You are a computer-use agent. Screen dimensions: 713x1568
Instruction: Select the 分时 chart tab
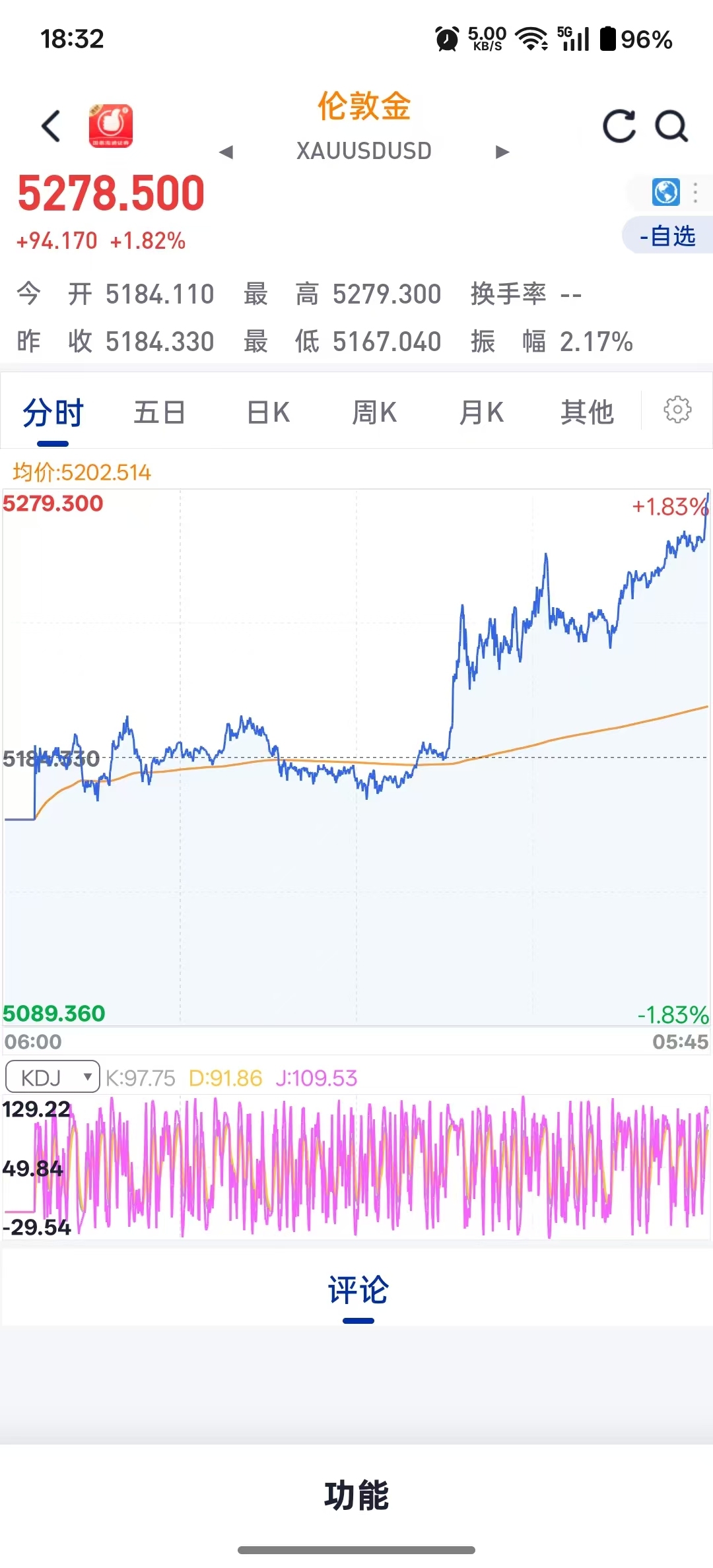pos(53,412)
